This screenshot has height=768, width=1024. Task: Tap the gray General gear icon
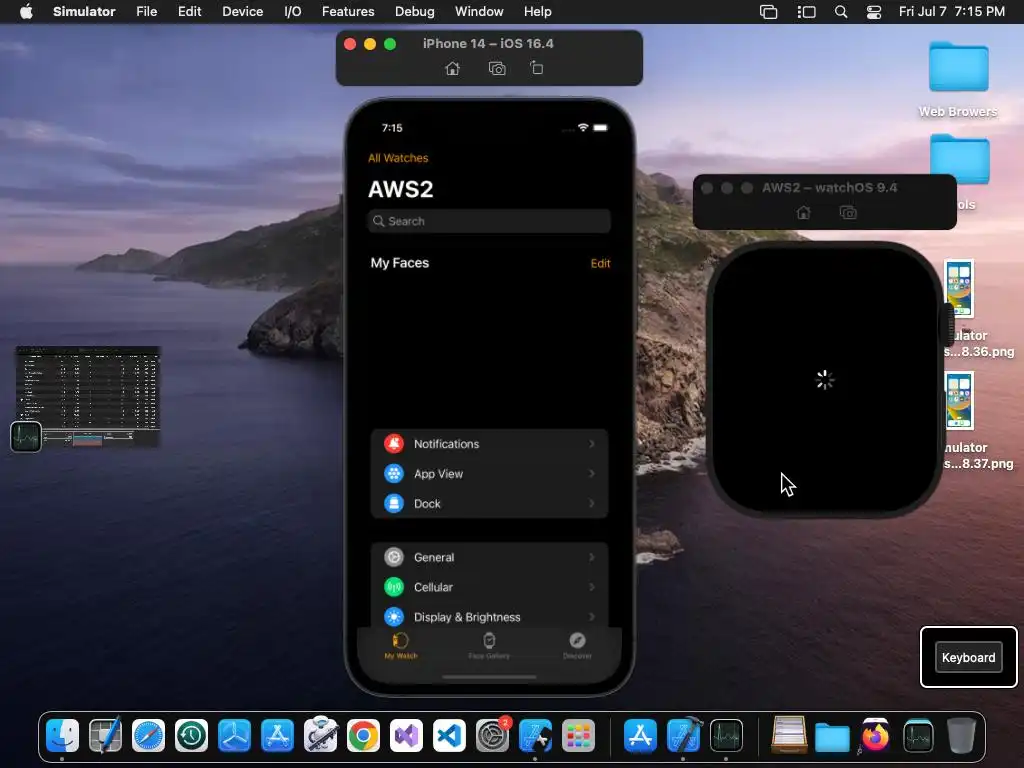click(394, 557)
